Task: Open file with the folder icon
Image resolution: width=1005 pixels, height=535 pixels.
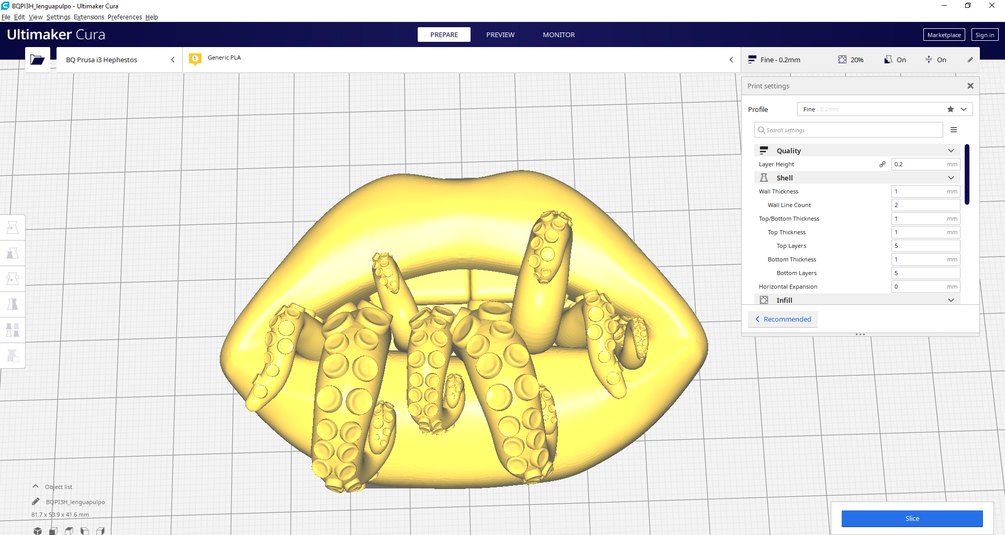Action: pos(37,60)
